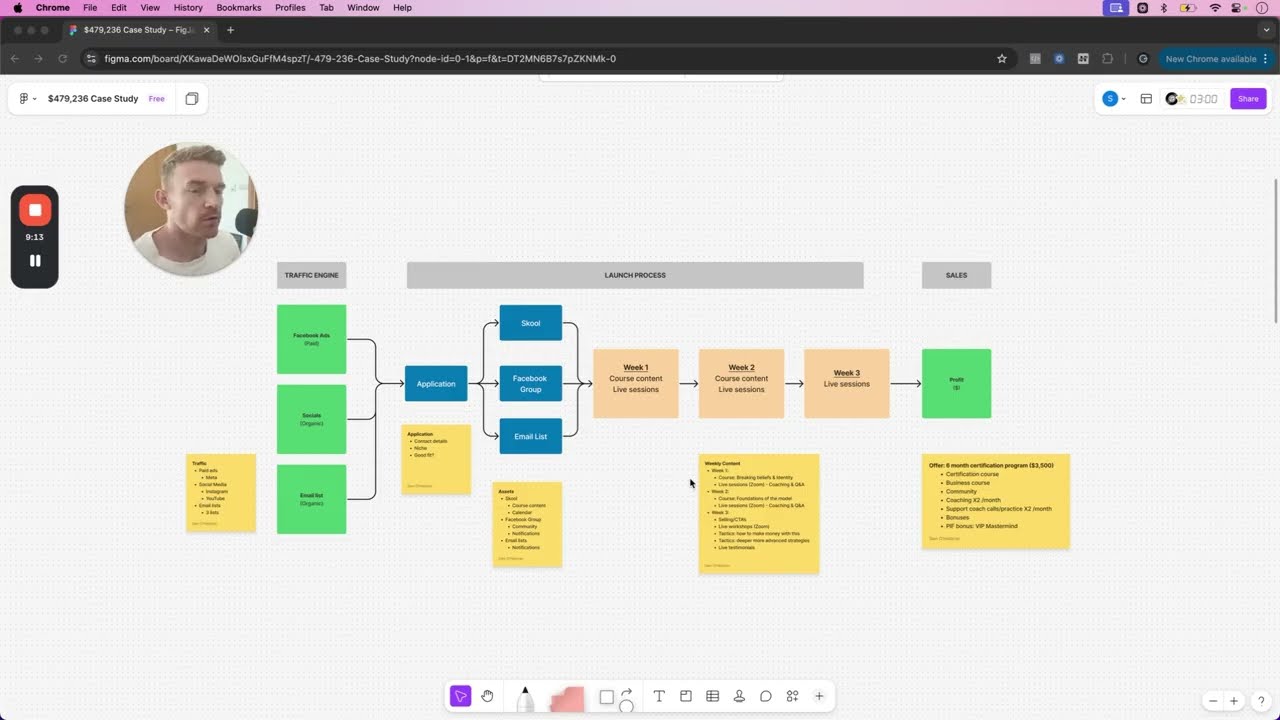
Task: Open the Stamp tool
Action: 739,696
